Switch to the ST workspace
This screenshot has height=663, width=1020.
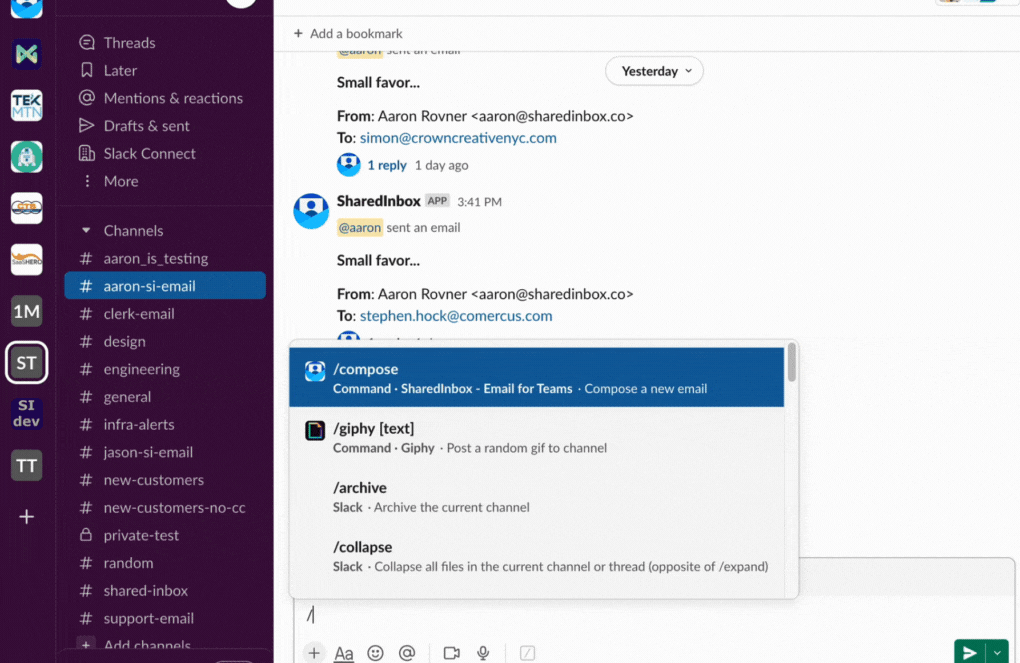(27, 362)
